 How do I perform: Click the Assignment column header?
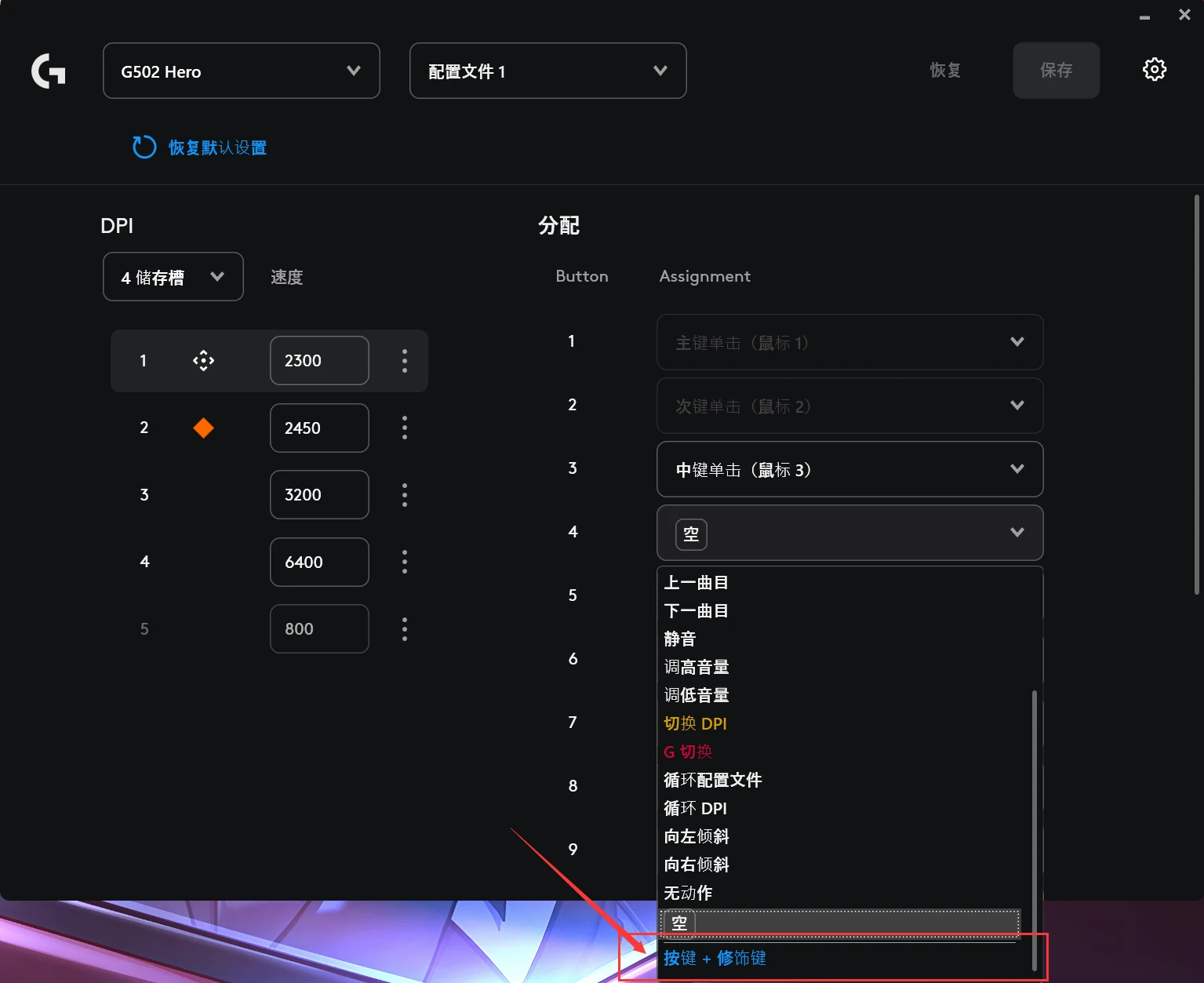[704, 276]
